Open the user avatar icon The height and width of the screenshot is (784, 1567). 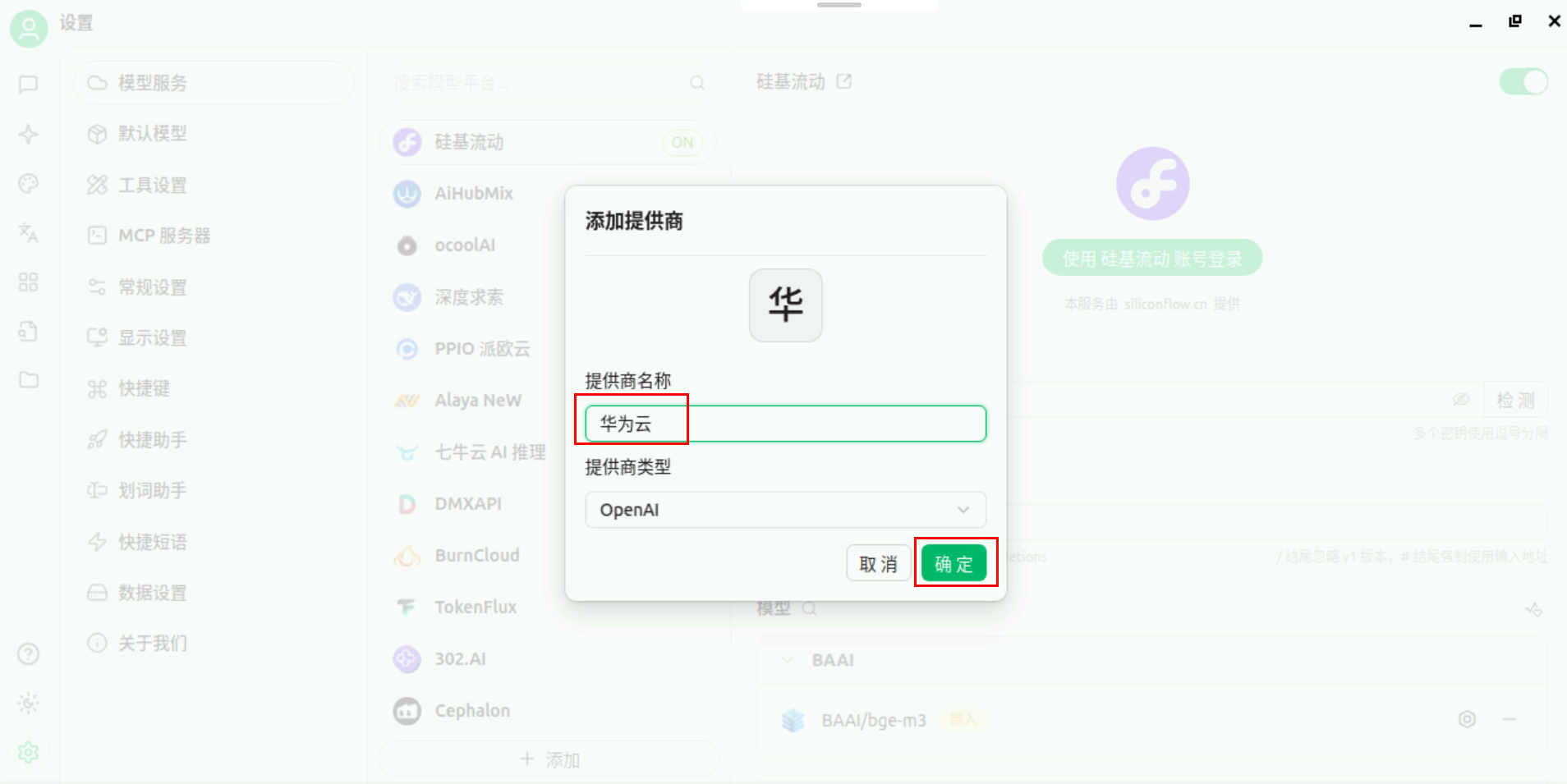pyautogui.click(x=29, y=30)
